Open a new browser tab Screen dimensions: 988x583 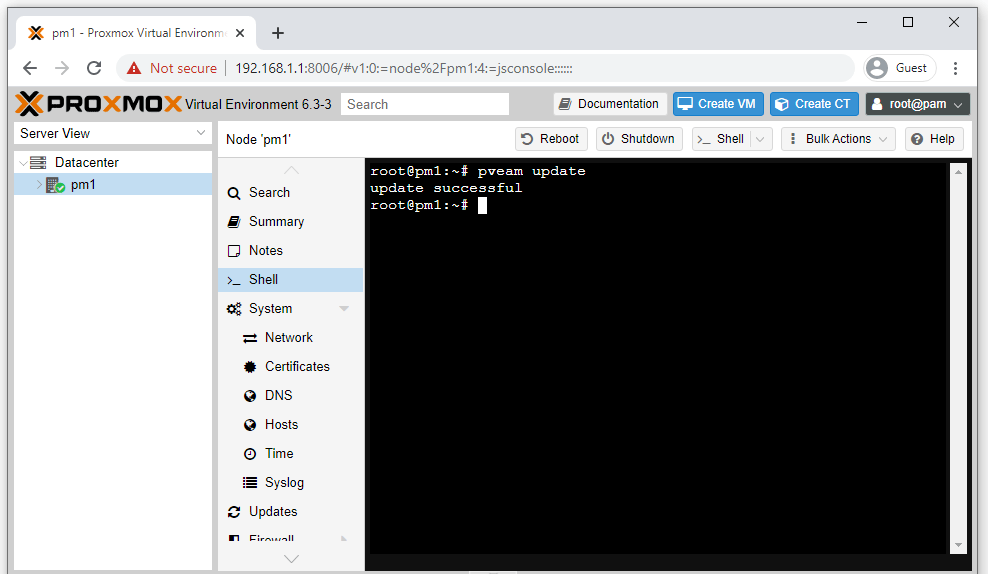point(278,33)
